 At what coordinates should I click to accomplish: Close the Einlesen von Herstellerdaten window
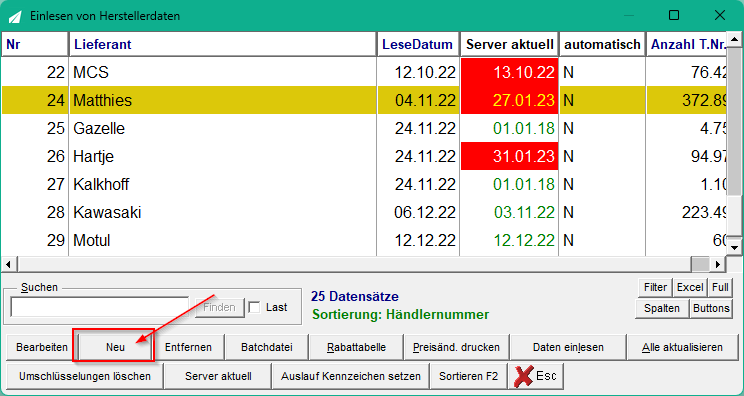720,15
